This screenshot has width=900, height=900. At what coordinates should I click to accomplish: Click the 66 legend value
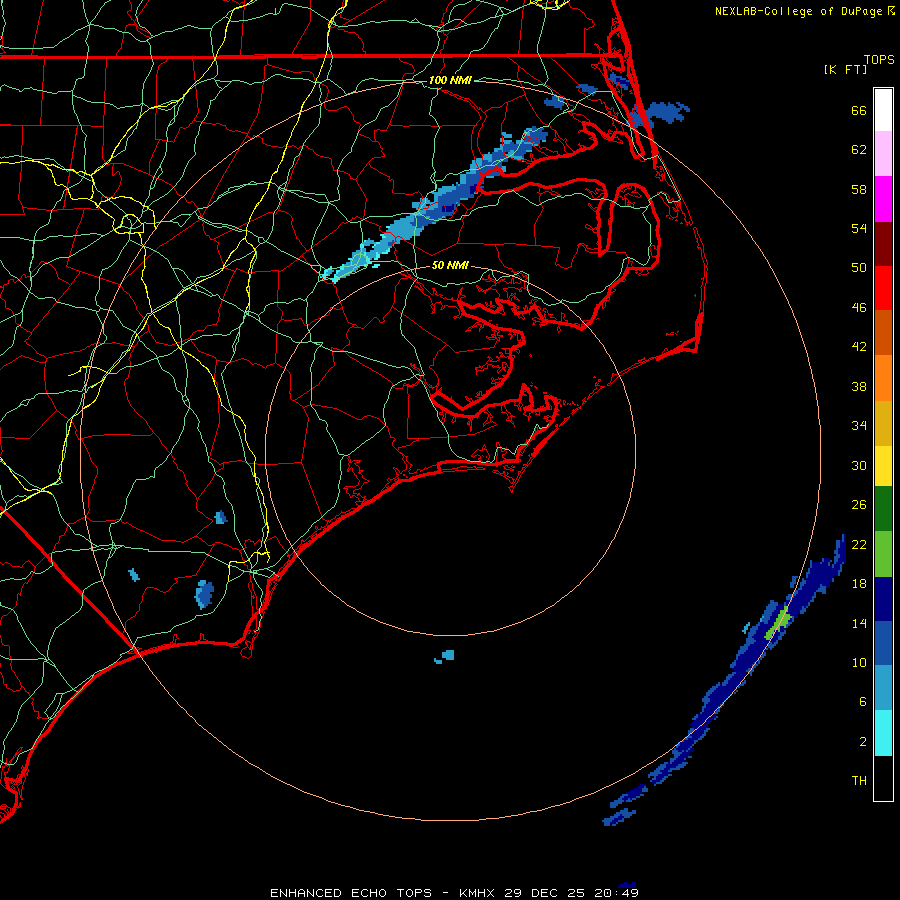point(859,110)
